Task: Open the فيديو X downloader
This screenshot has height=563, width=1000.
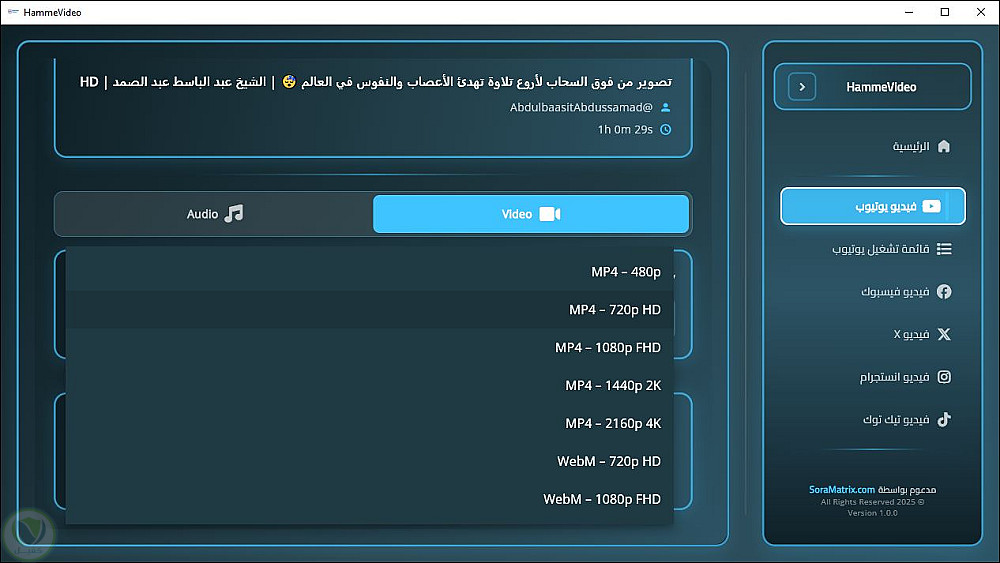Action: click(x=873, y=334)
